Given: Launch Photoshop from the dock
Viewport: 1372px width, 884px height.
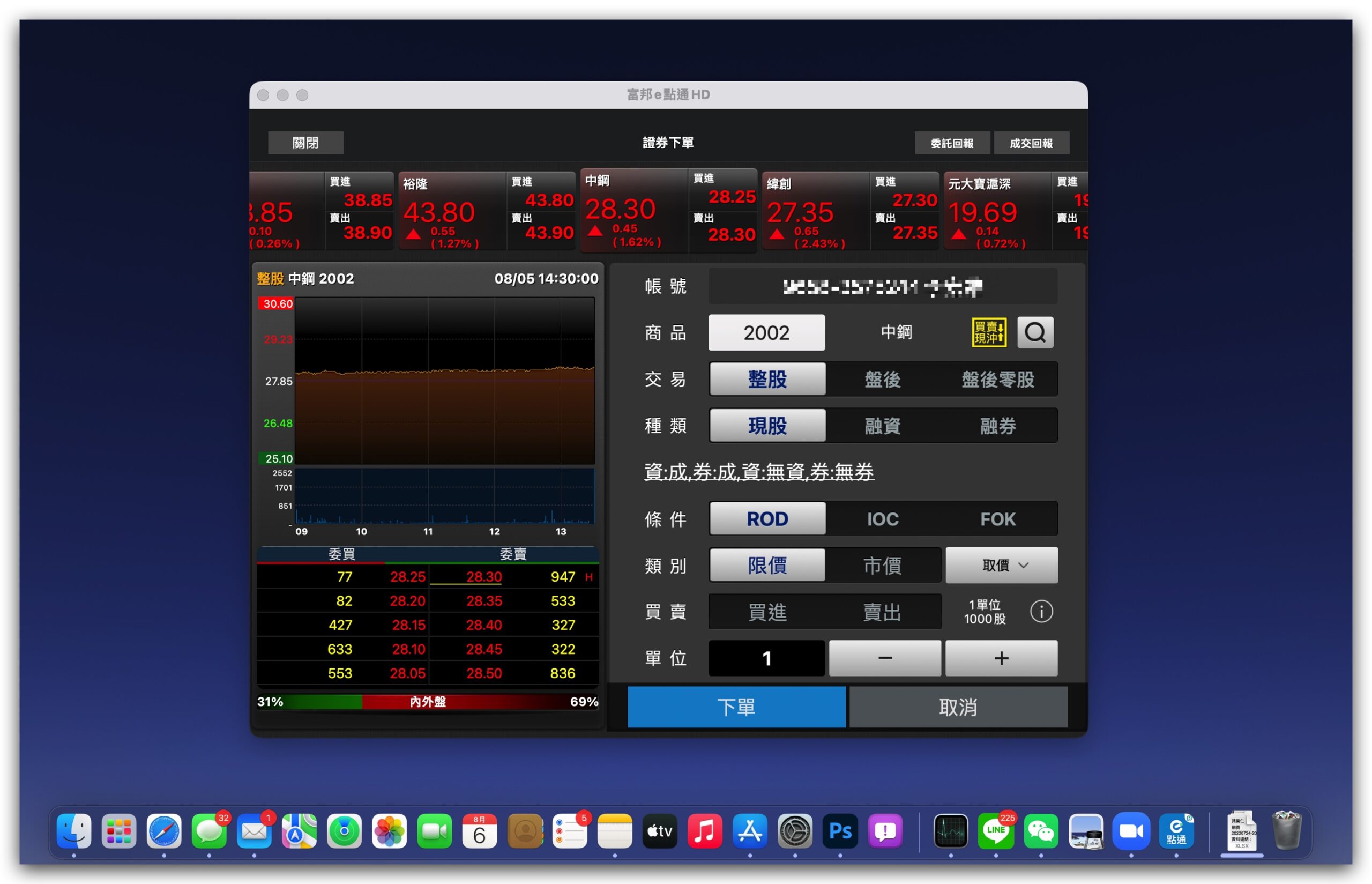Looking at the screenshot, I should coord(840,830).
